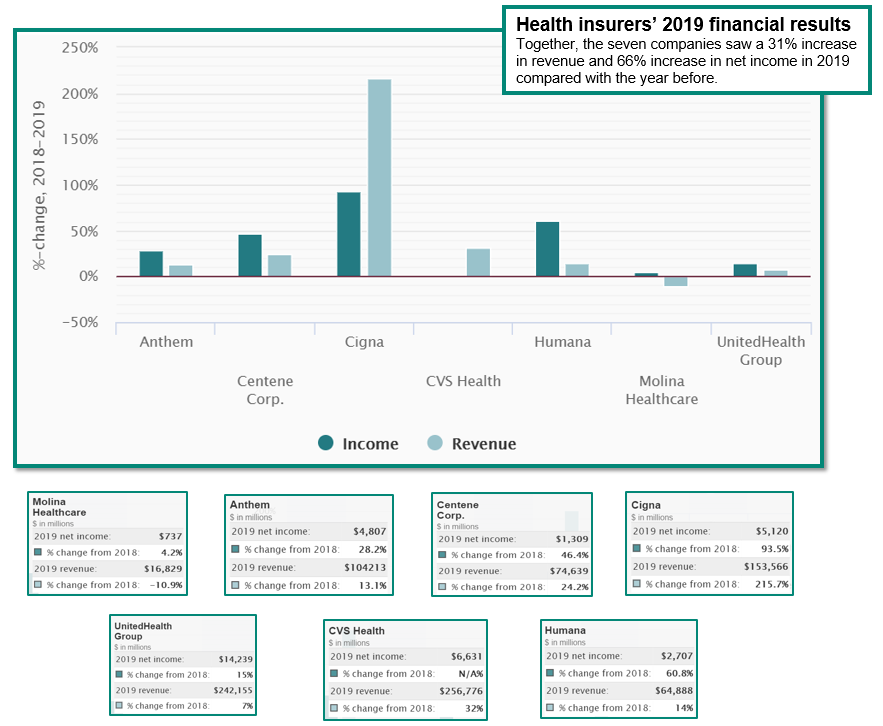Click Cigna revenue change value 215.7%
The height and width of the screenshot is (726, 883).
pos(772,584)
